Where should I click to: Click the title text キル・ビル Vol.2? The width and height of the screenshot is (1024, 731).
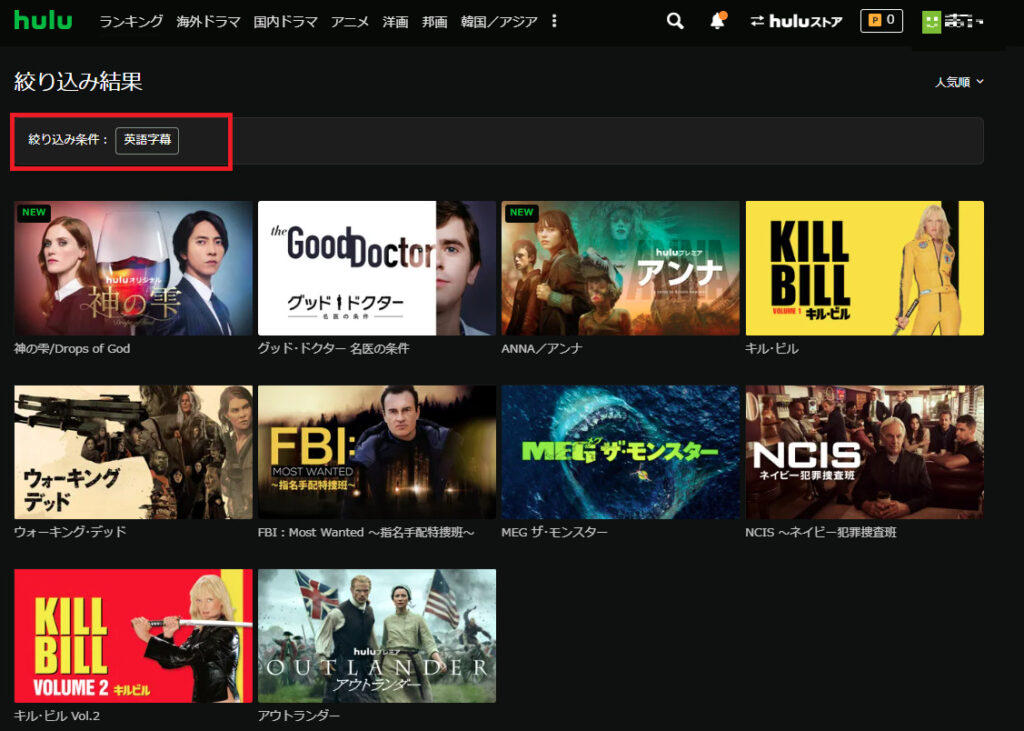pyautogui.click(x=57, y=716)
